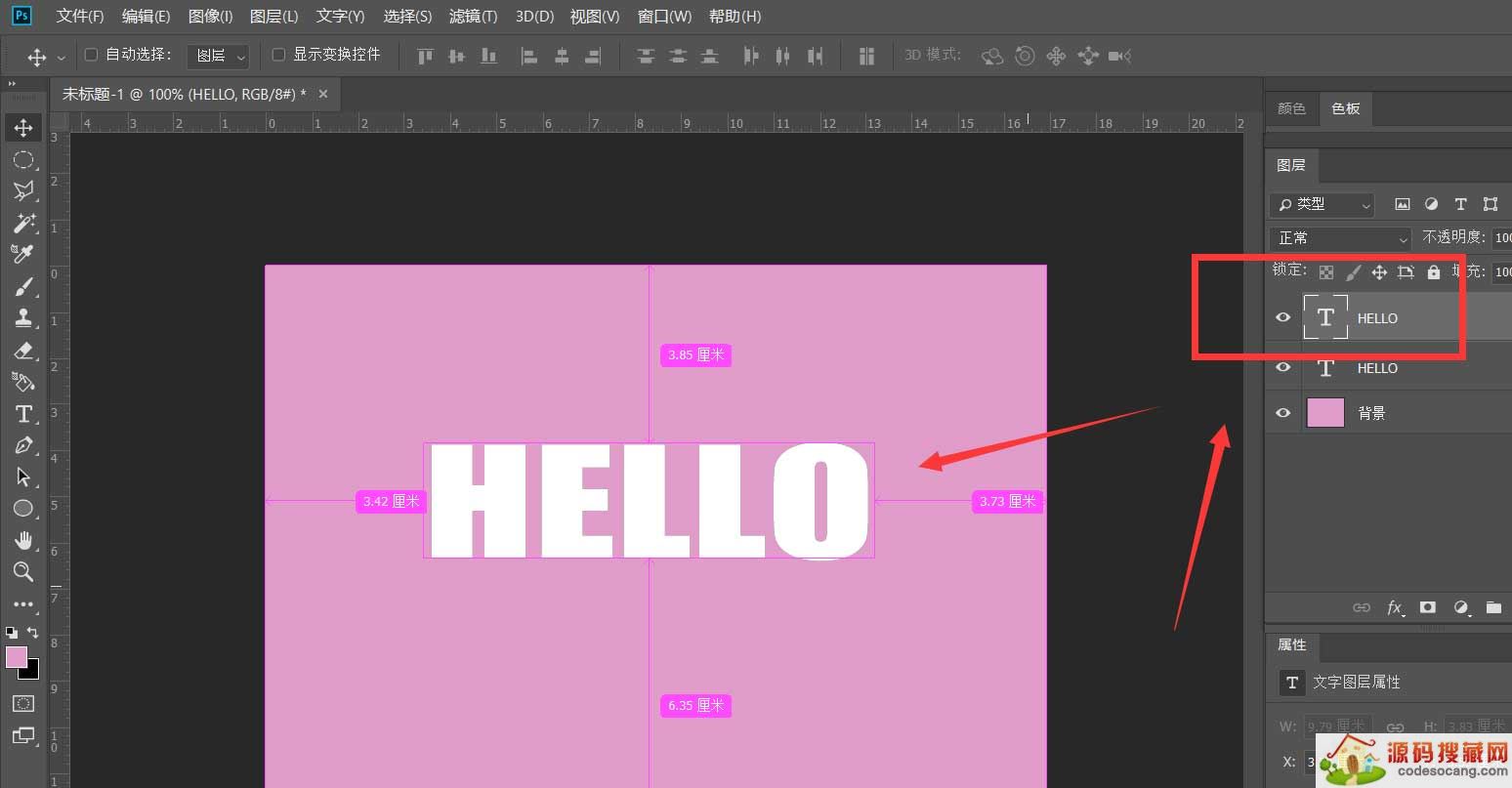Click Auto-Align Layers icon
Screen dimensions: 1512x788
pyautogui.click(x=866, y=56)
